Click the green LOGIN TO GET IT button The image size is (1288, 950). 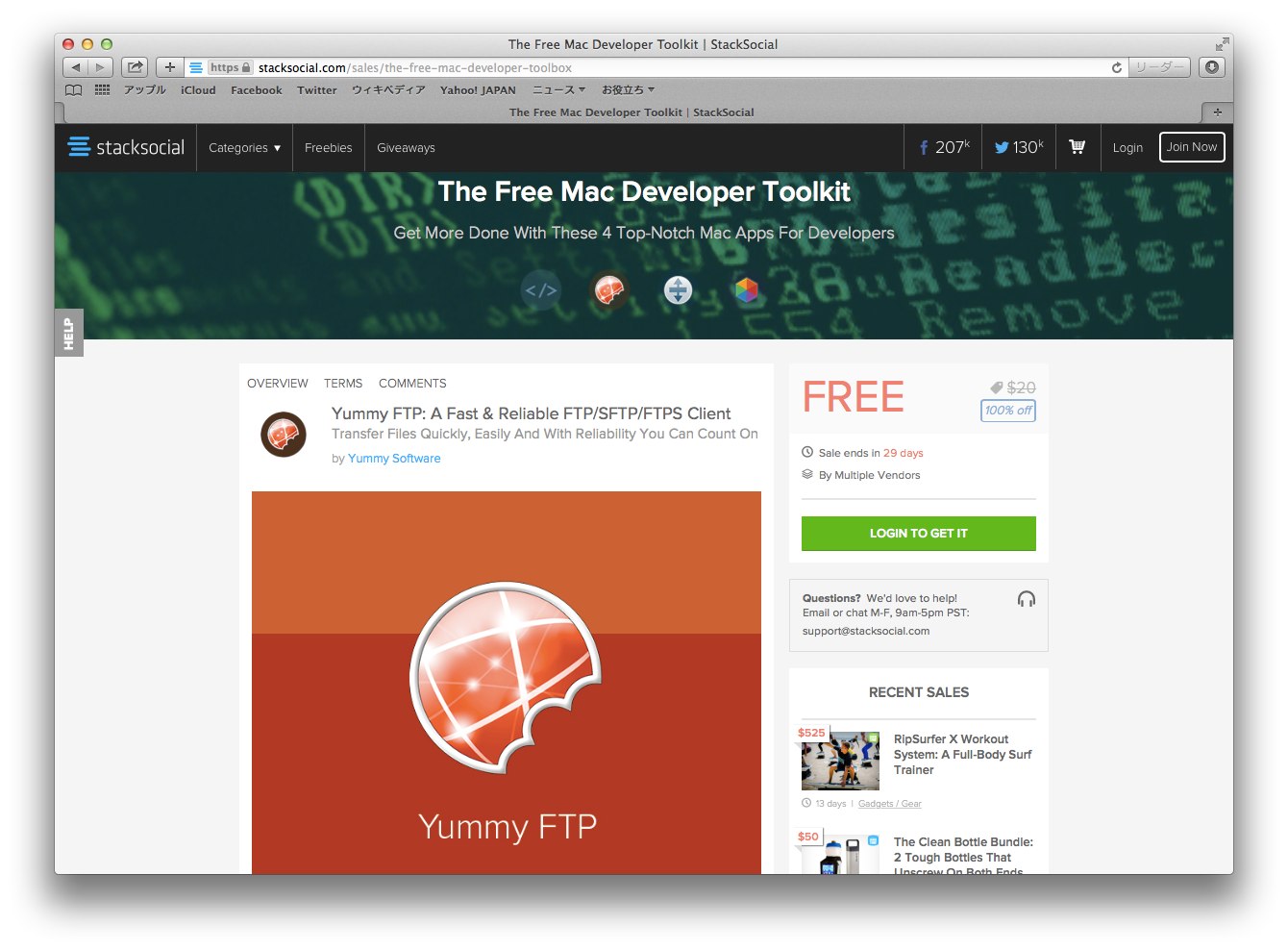(x=919, y=534)
